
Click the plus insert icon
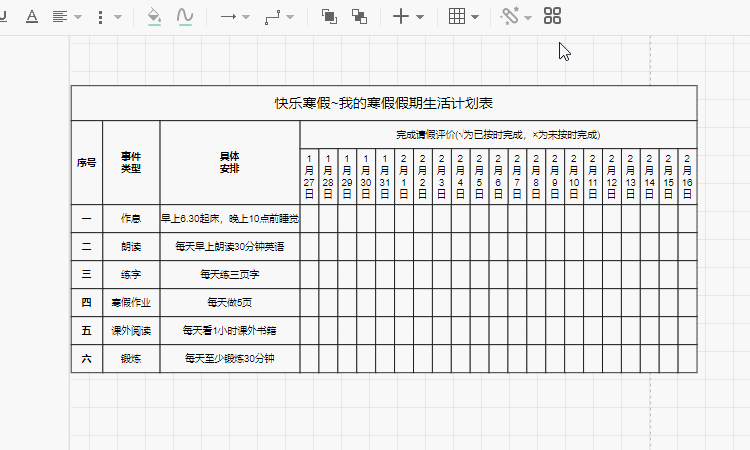point(401,17)
